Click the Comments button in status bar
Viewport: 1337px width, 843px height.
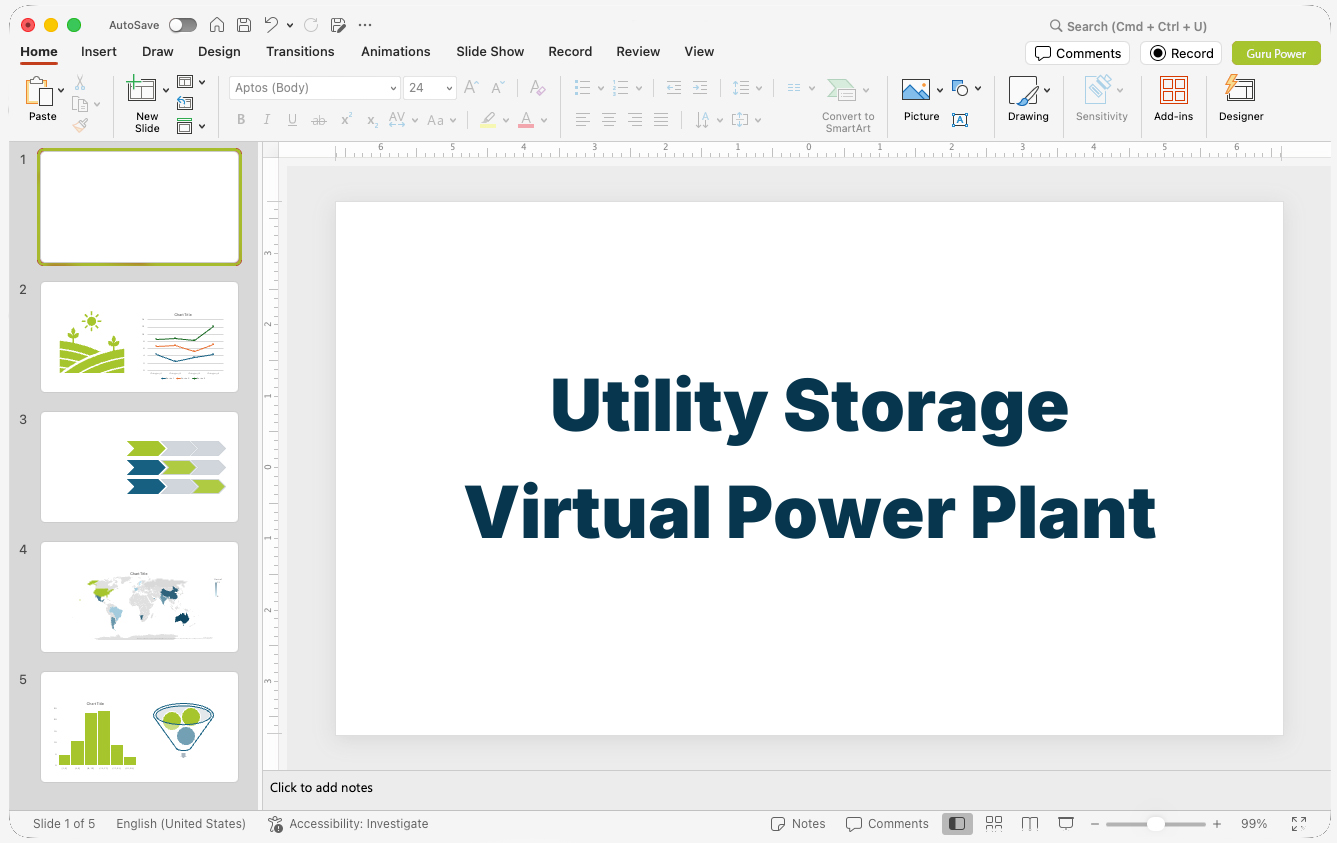[x=887, y=824]
